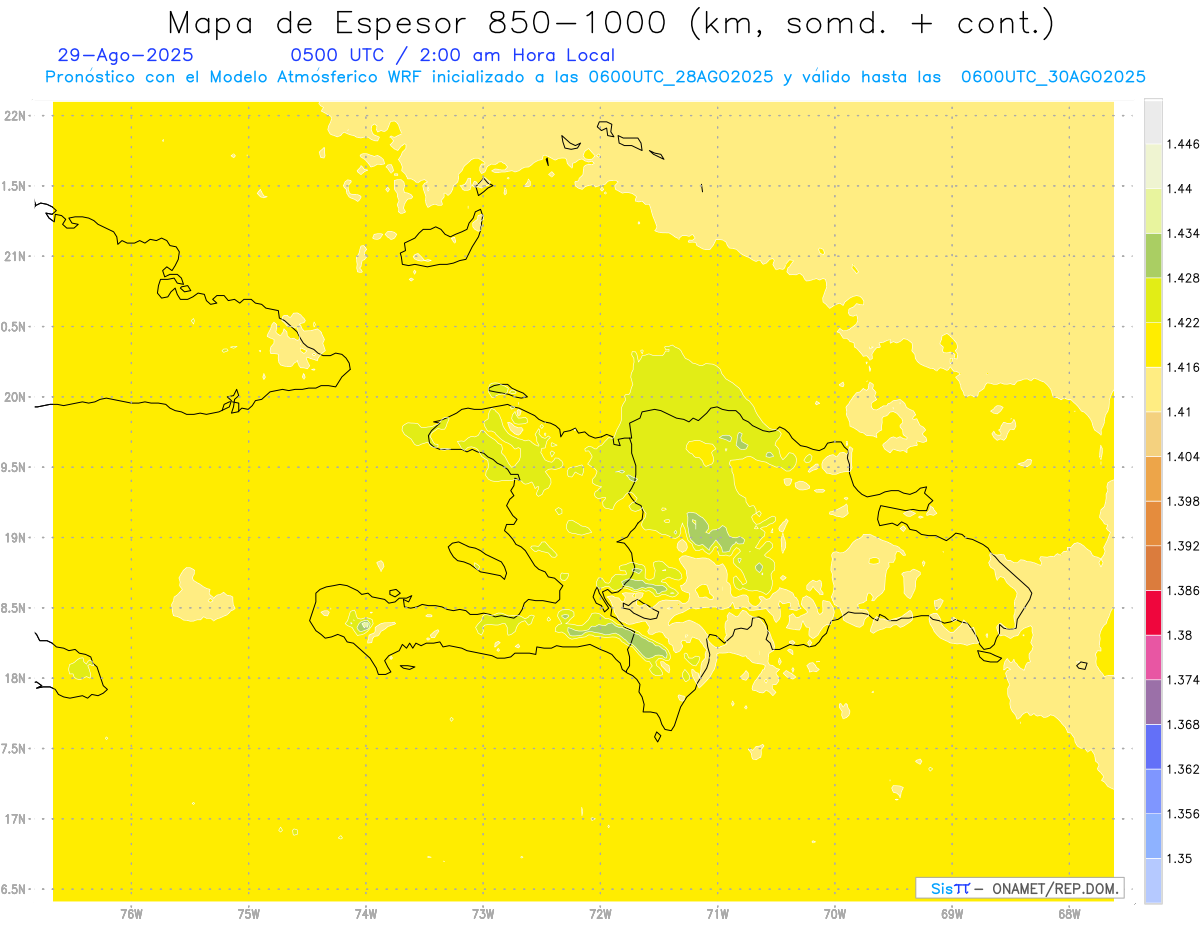Click the longitude label '71W'
1200x927 pixels.
pyautogui.click(x=717, y=912)
